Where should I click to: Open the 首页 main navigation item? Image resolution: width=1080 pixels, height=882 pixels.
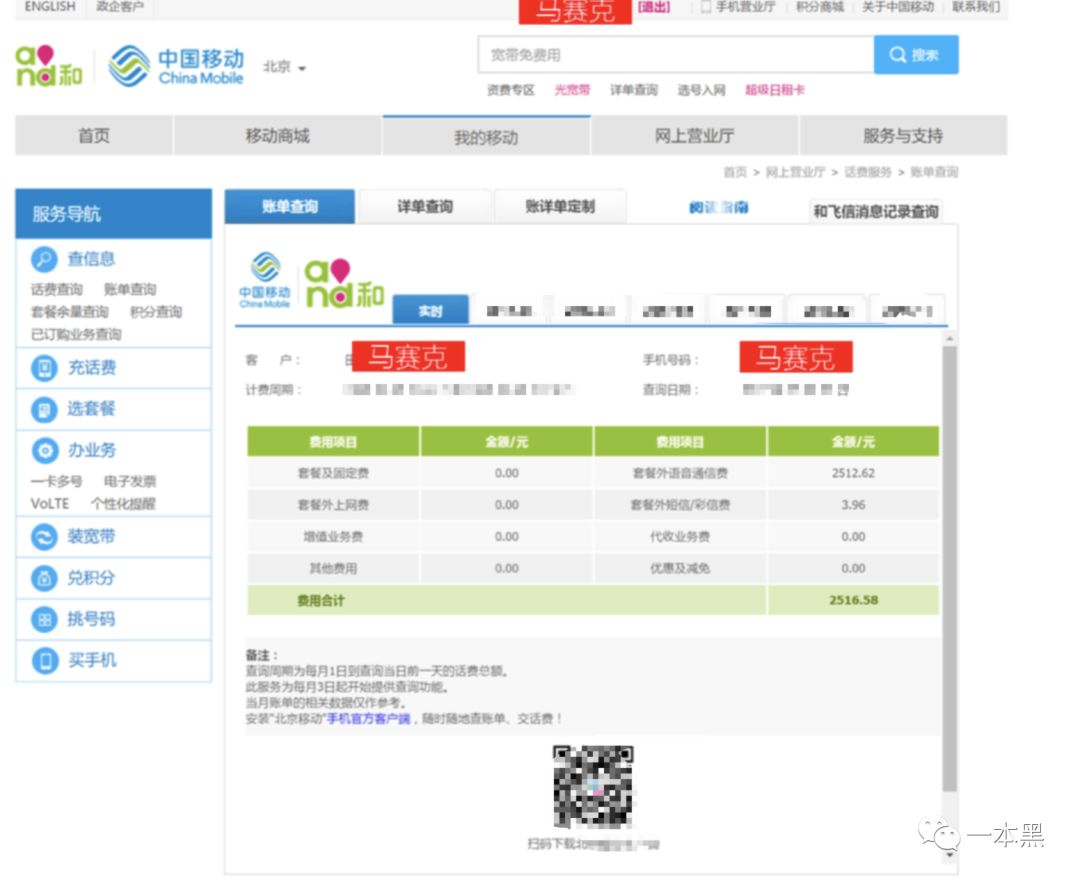pos(94,136)
